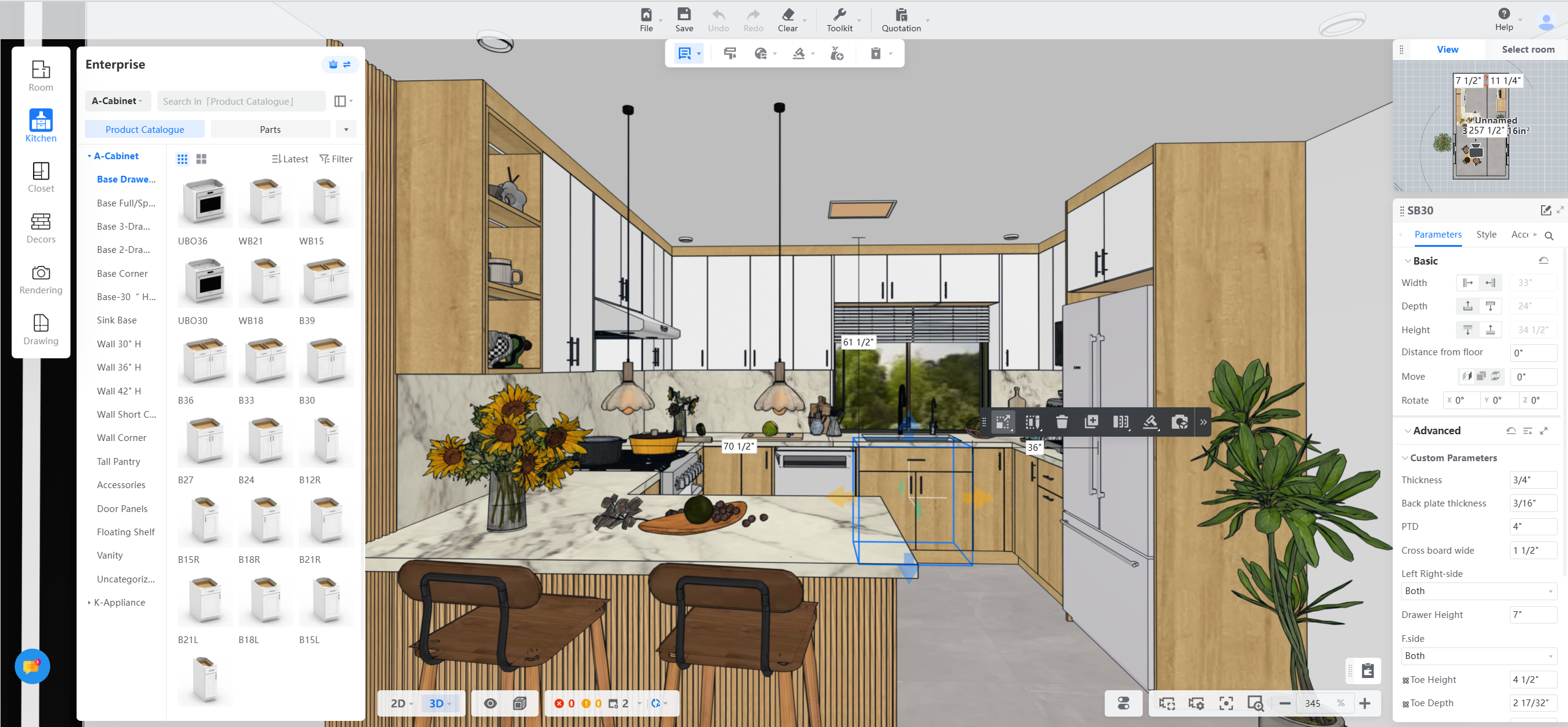The image size is (1568, 727).
Task: Open the Style tab
Action: click(x=1486, y=235)
